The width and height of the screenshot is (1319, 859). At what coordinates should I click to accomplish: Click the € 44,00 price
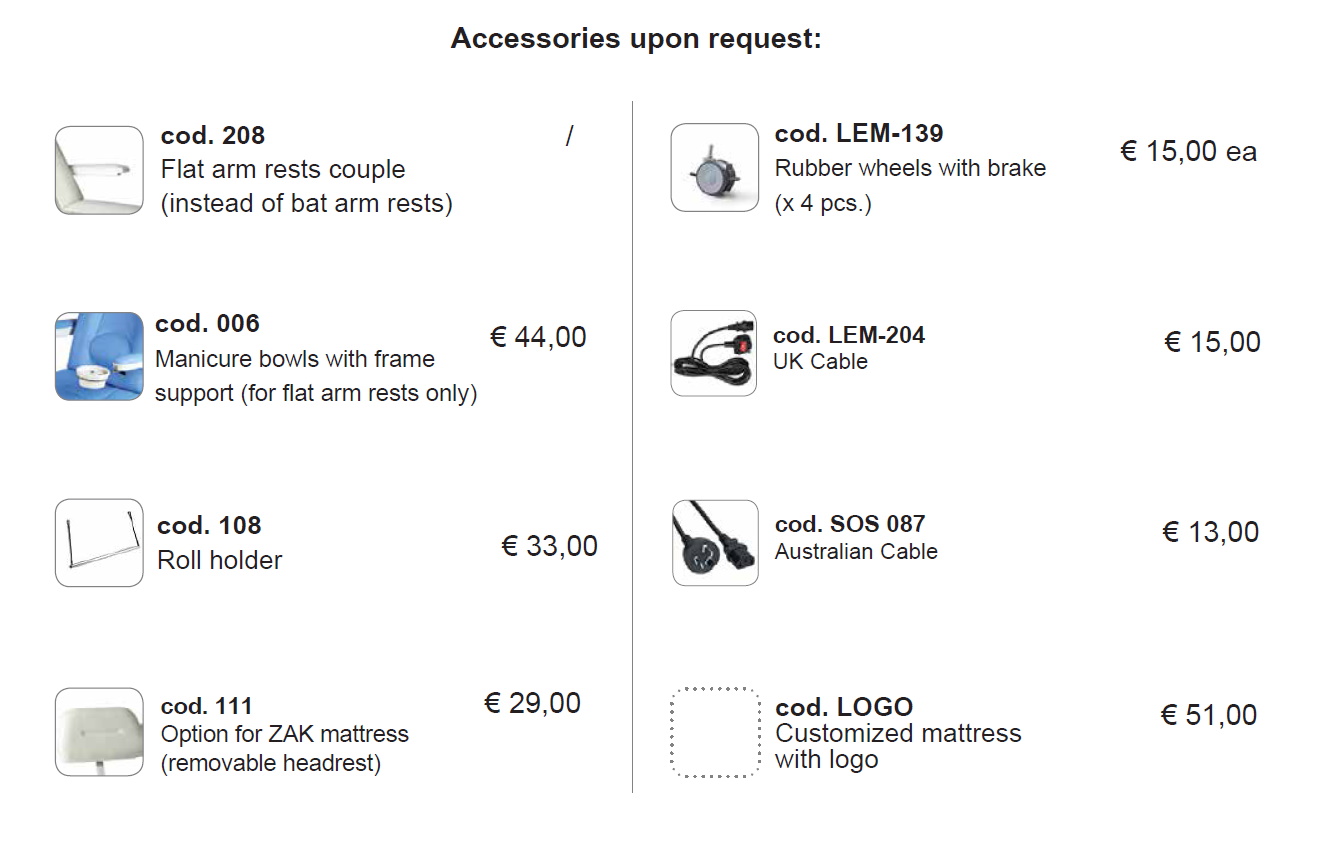click(538, 338)
